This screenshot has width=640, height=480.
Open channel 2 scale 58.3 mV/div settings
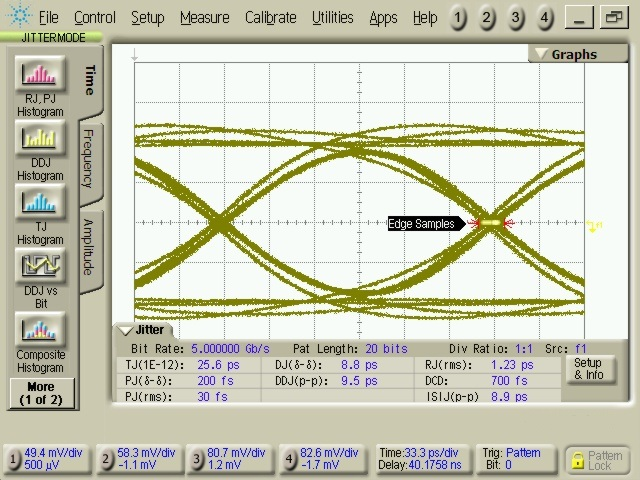coord(139,459)
